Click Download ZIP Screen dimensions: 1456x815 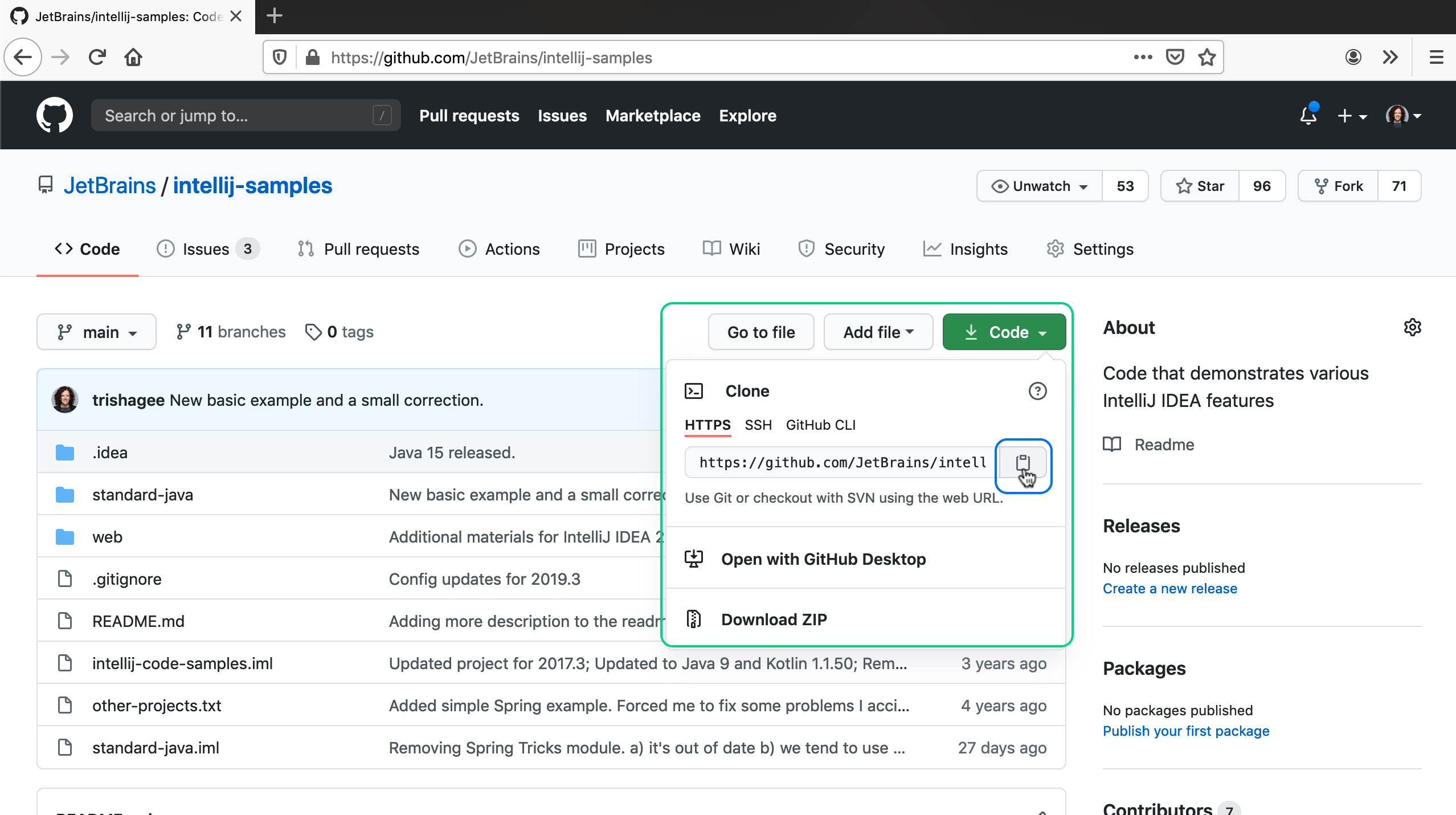click(x=773, y=619)
